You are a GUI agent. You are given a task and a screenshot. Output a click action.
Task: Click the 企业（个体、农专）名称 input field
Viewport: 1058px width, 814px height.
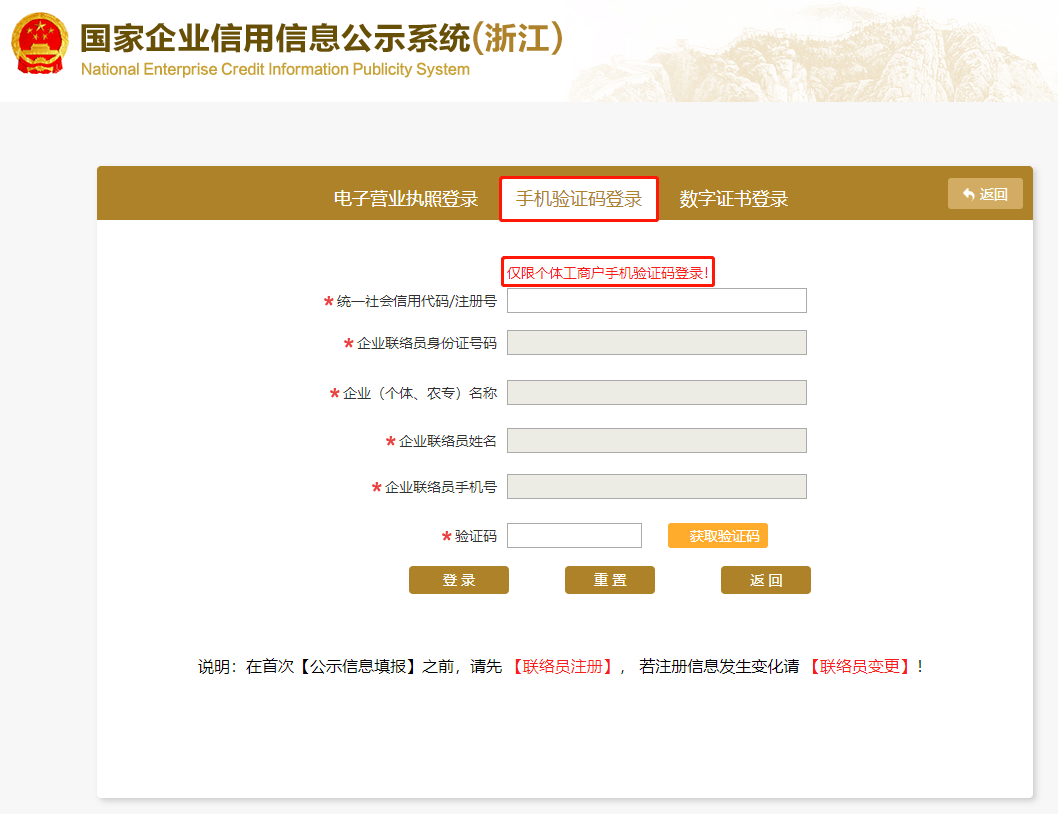656,392
